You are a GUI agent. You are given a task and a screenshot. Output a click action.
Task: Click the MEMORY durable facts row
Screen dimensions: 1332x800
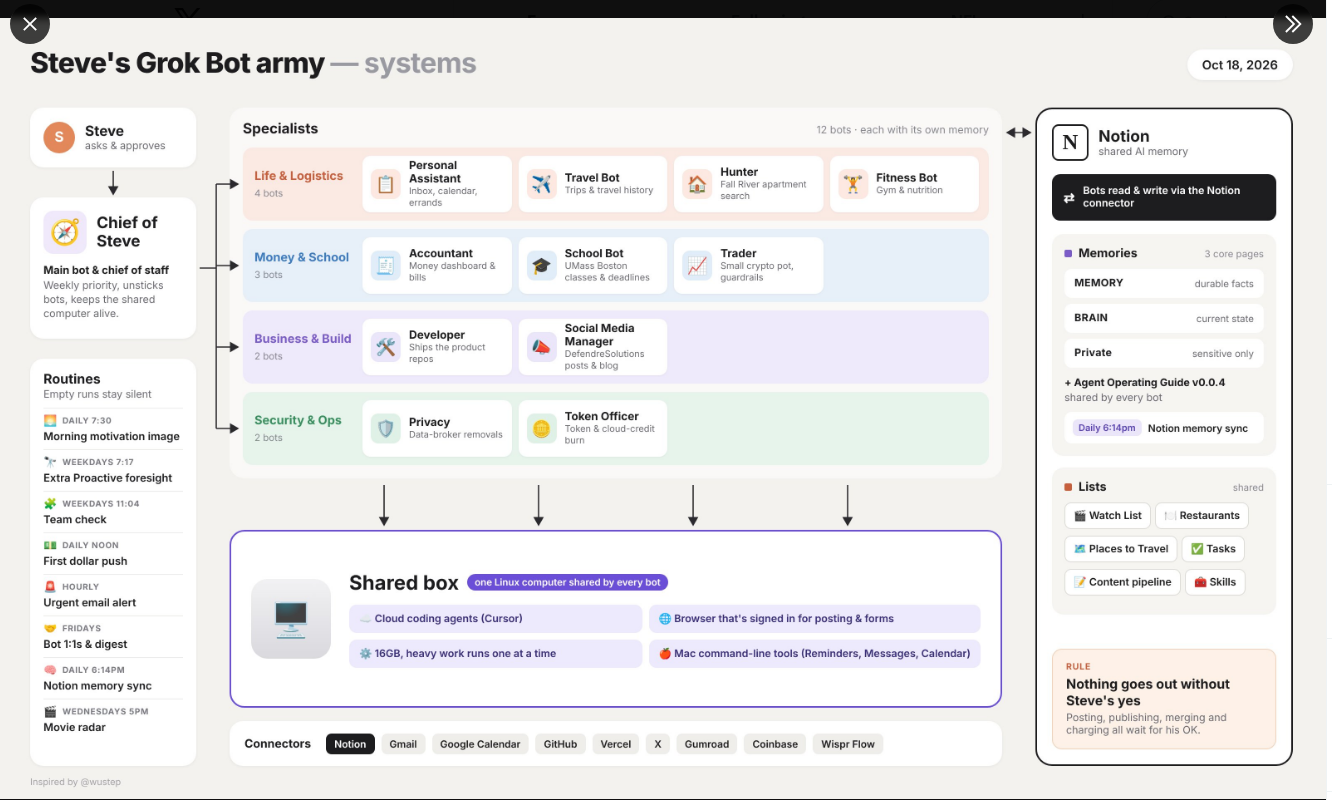pos(1164,283)
